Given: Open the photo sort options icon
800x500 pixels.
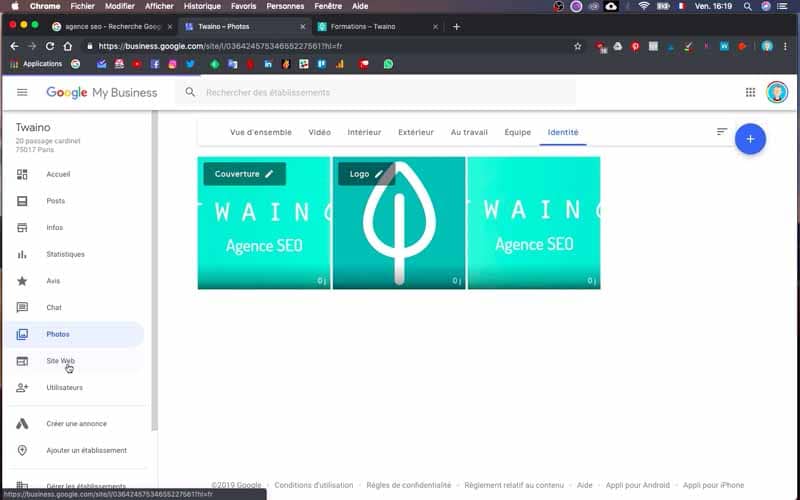Looking at the screenshot, I should point(721,132).
